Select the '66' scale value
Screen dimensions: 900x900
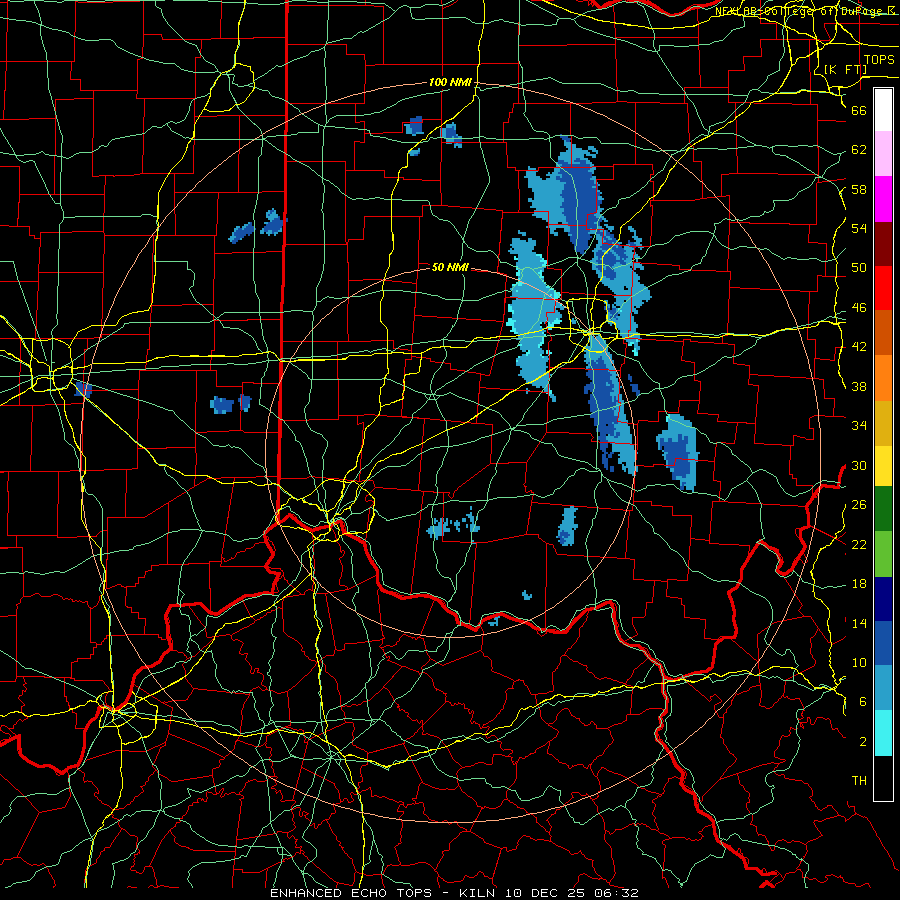[859, 110]
